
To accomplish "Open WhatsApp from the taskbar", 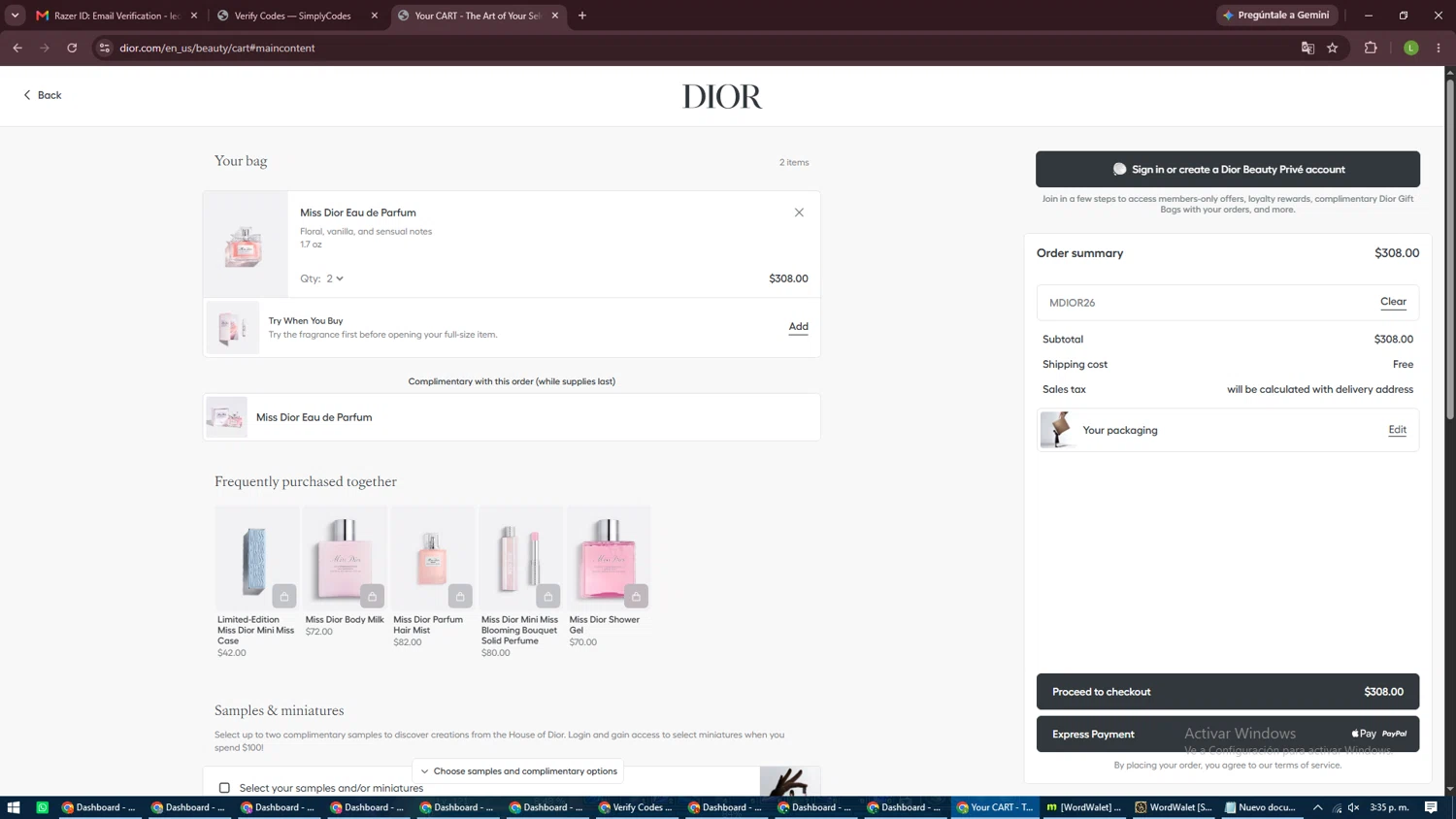I will pyautogui.click(x=42, y=807).
